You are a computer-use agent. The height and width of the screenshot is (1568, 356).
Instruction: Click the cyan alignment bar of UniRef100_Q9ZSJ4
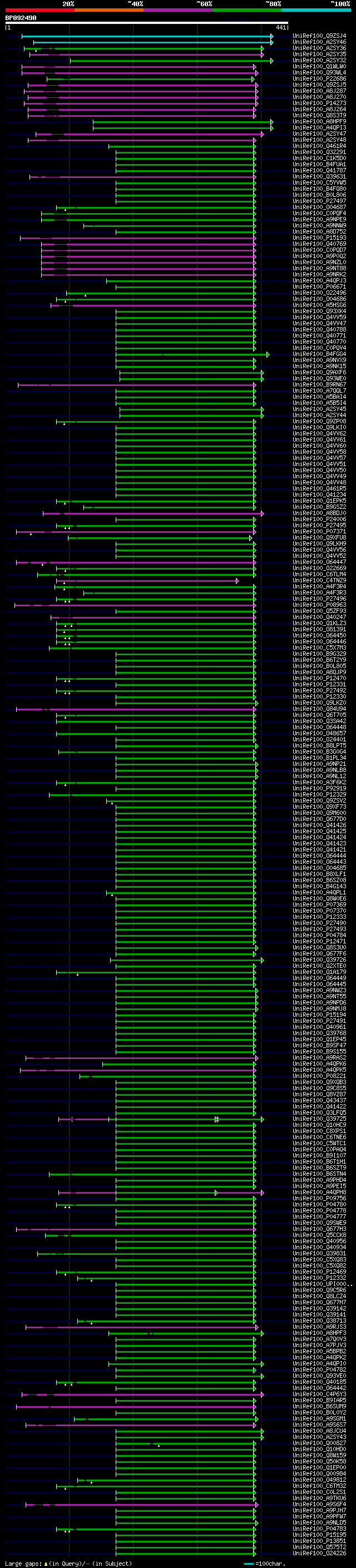pyautogui.click(x=147, y=36)
